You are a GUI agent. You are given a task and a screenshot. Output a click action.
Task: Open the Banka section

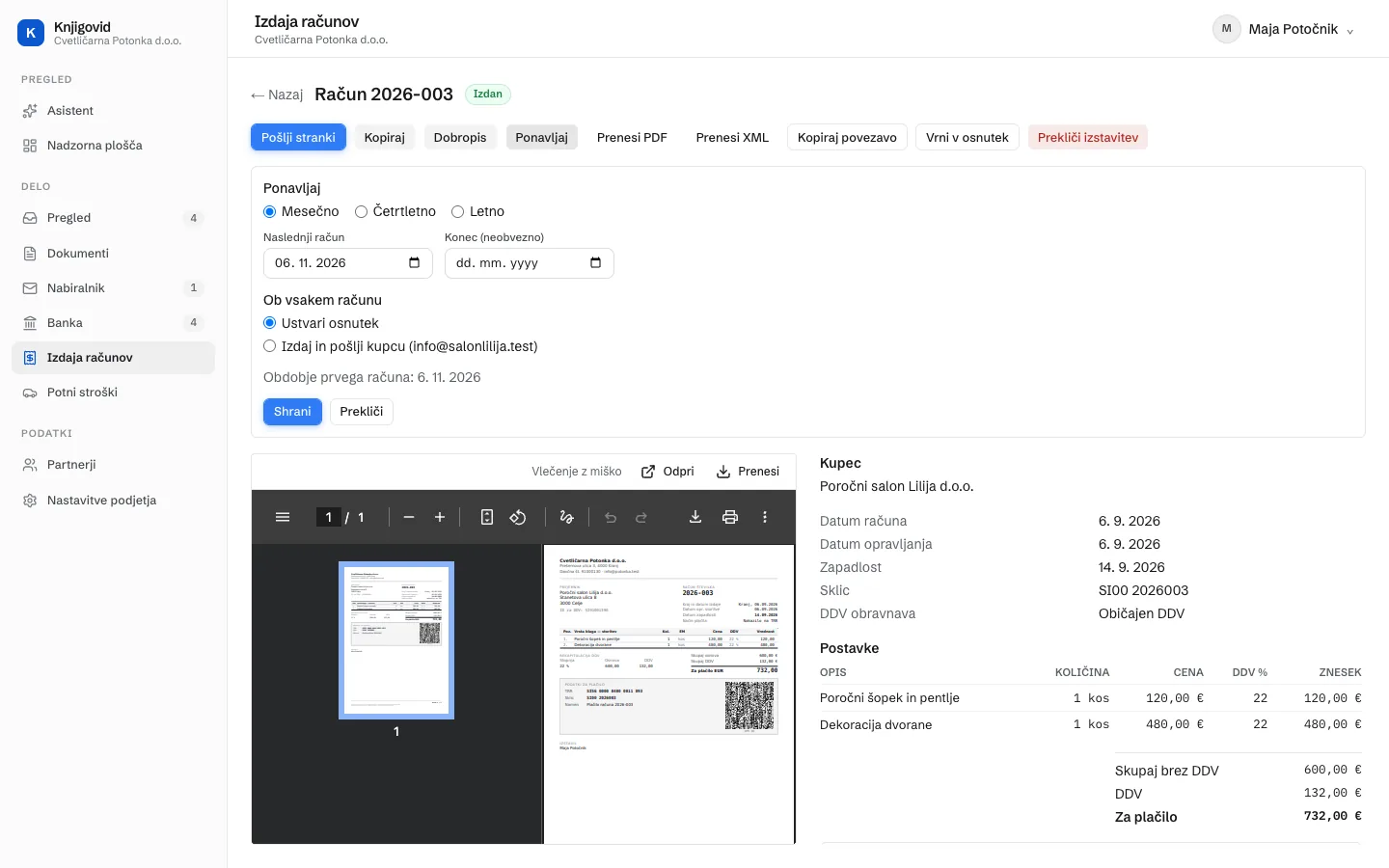(x=113, y=323)
